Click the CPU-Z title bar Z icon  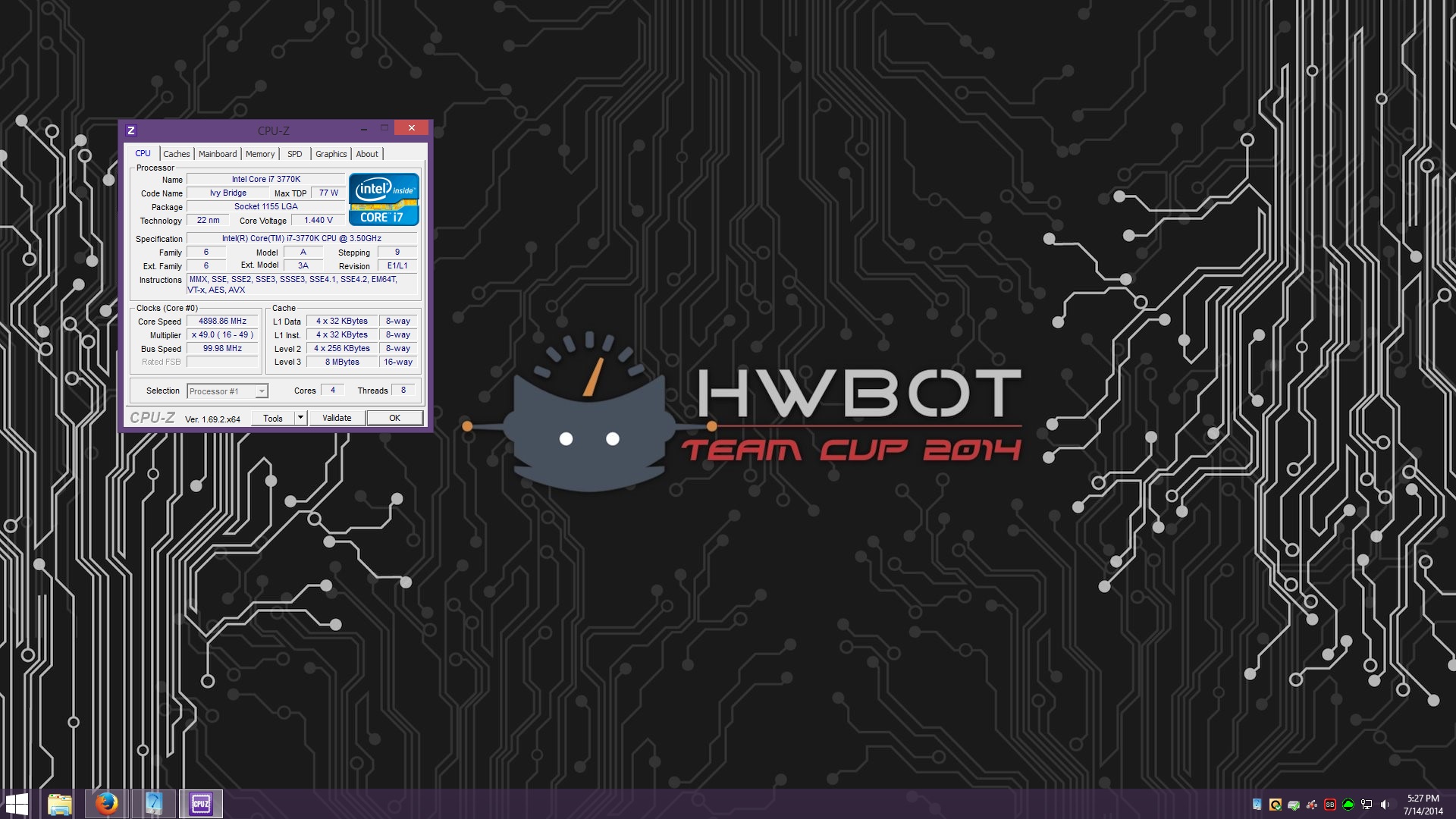click(x=131, y=130)
